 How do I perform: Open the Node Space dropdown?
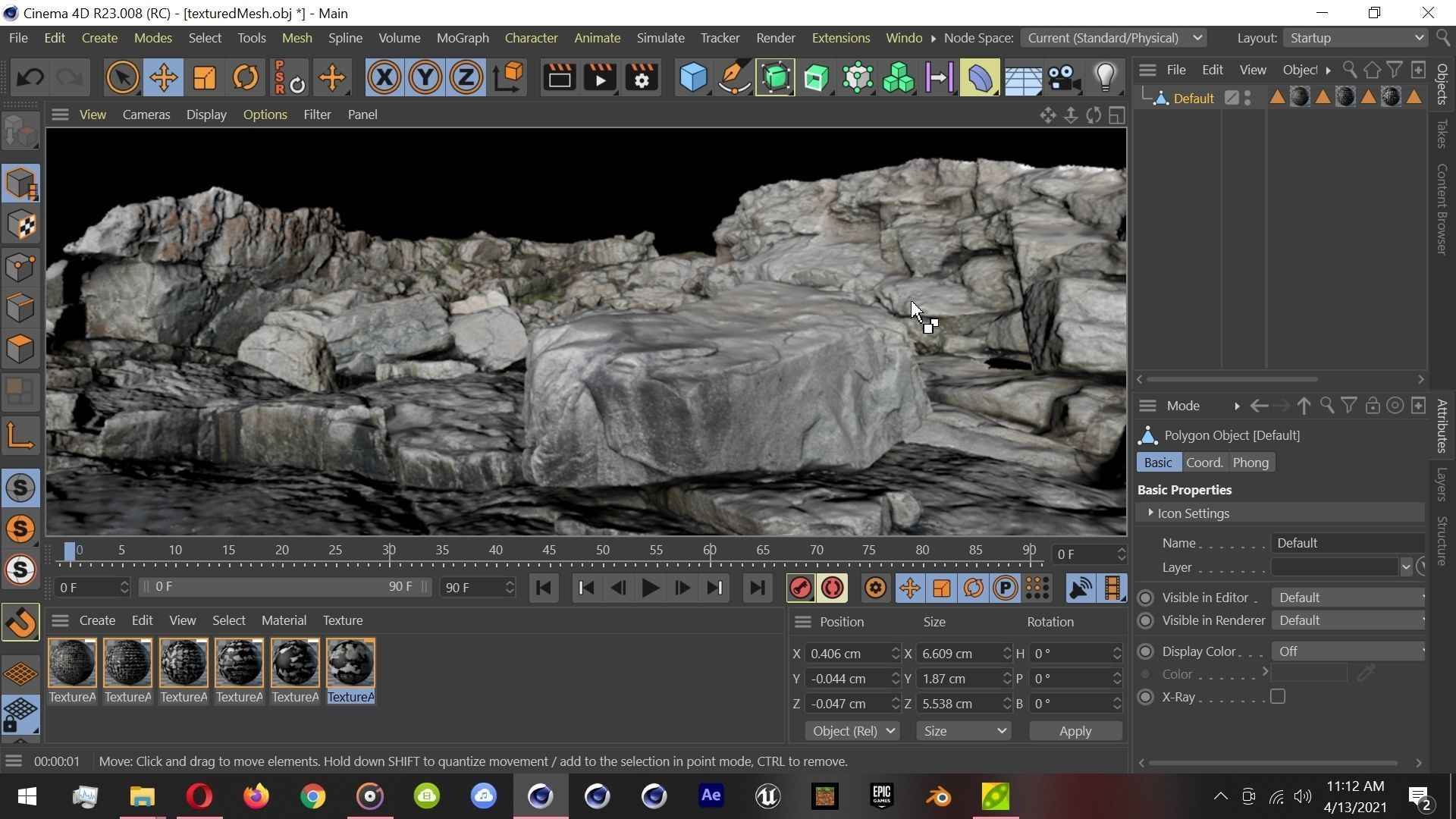[1112, 38]
